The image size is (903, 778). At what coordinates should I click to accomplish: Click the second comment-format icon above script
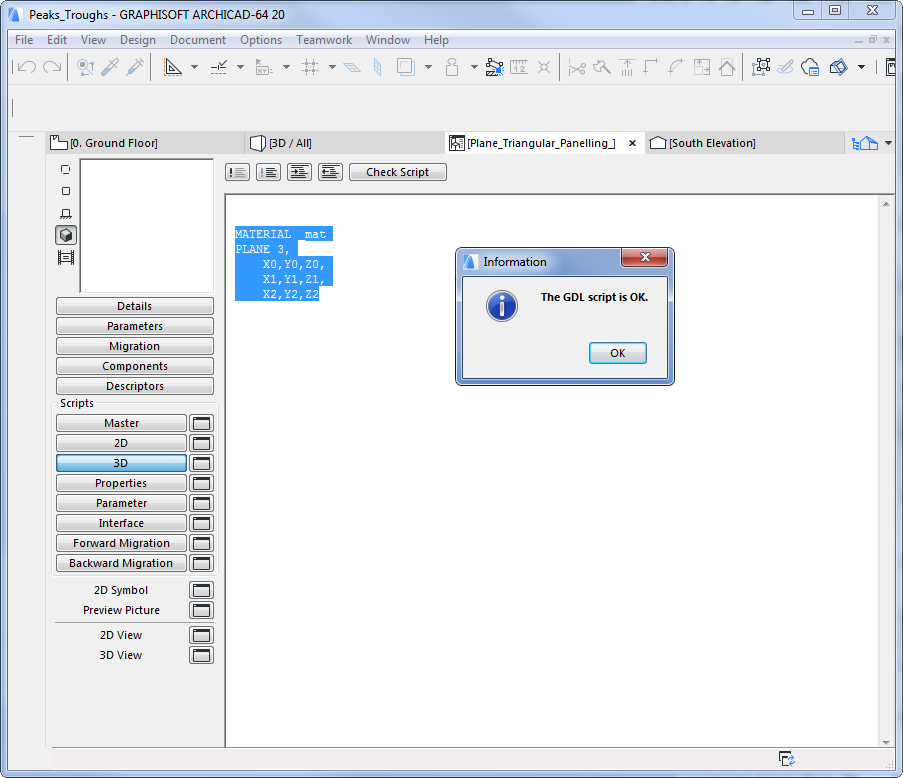pos(268,172)
